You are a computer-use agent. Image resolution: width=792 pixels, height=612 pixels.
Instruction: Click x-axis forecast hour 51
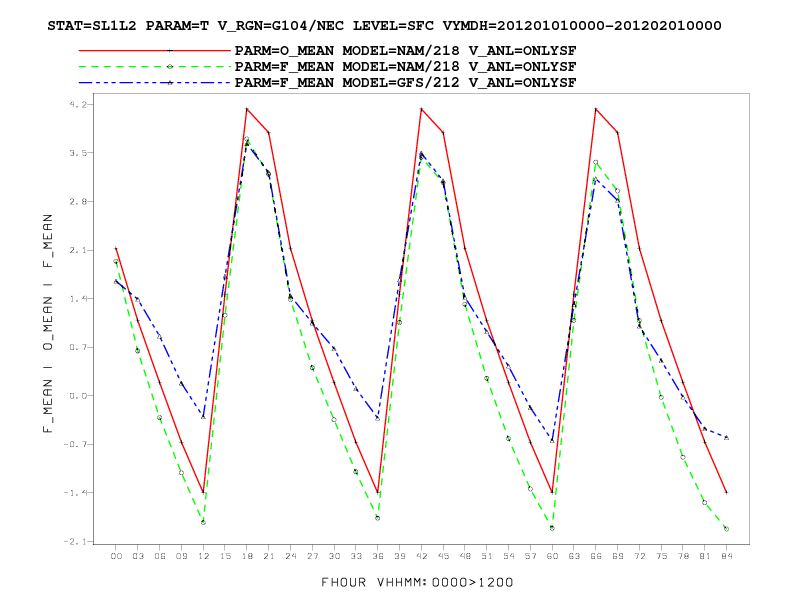point(487,556)
